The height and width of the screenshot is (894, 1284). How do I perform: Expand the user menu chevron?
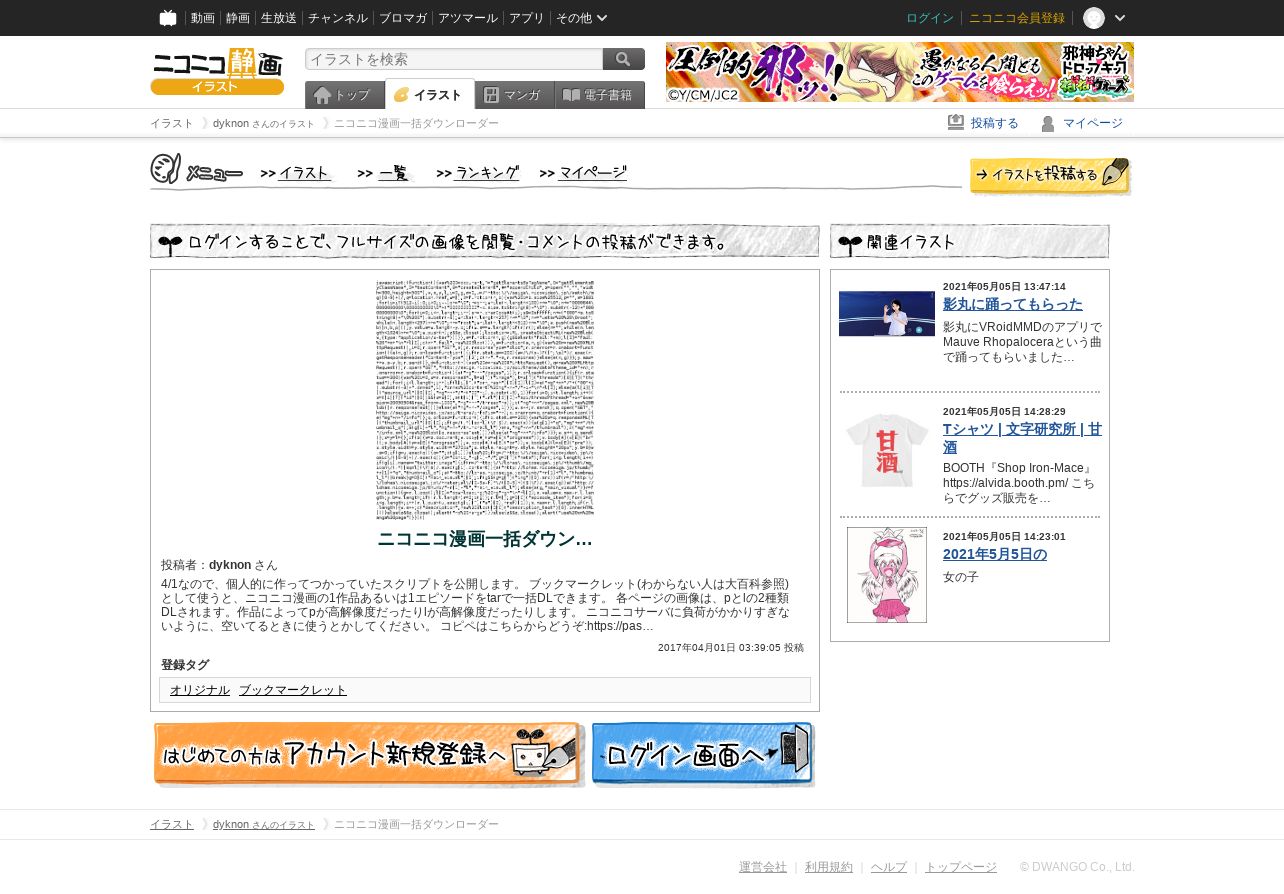[x=1120, y=18]
